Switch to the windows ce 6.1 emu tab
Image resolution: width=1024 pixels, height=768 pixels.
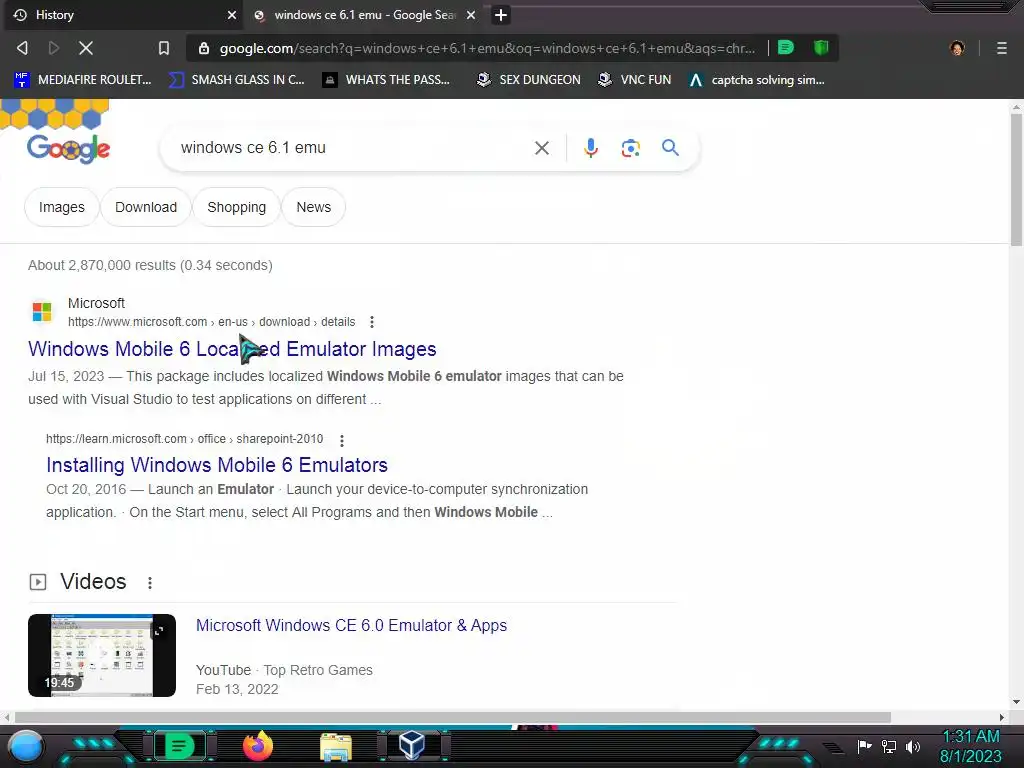pos(364,15)
